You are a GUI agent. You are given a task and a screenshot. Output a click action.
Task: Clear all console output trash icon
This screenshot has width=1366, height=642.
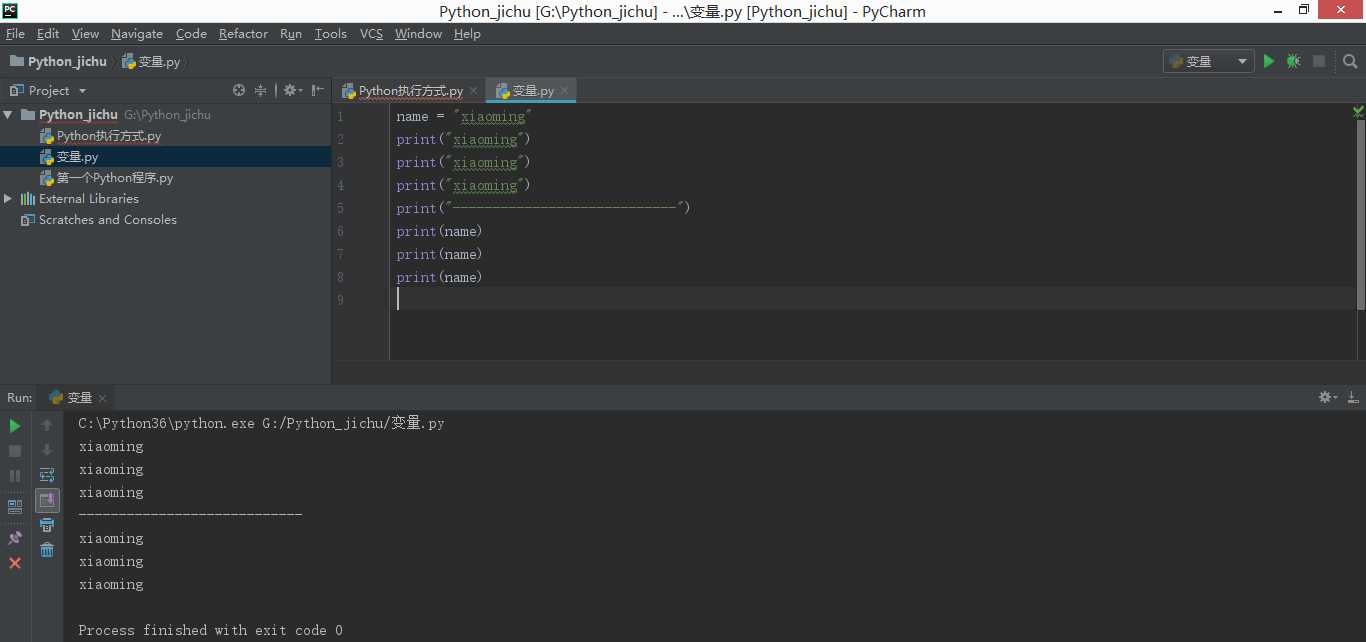click(x=47, y=550)
